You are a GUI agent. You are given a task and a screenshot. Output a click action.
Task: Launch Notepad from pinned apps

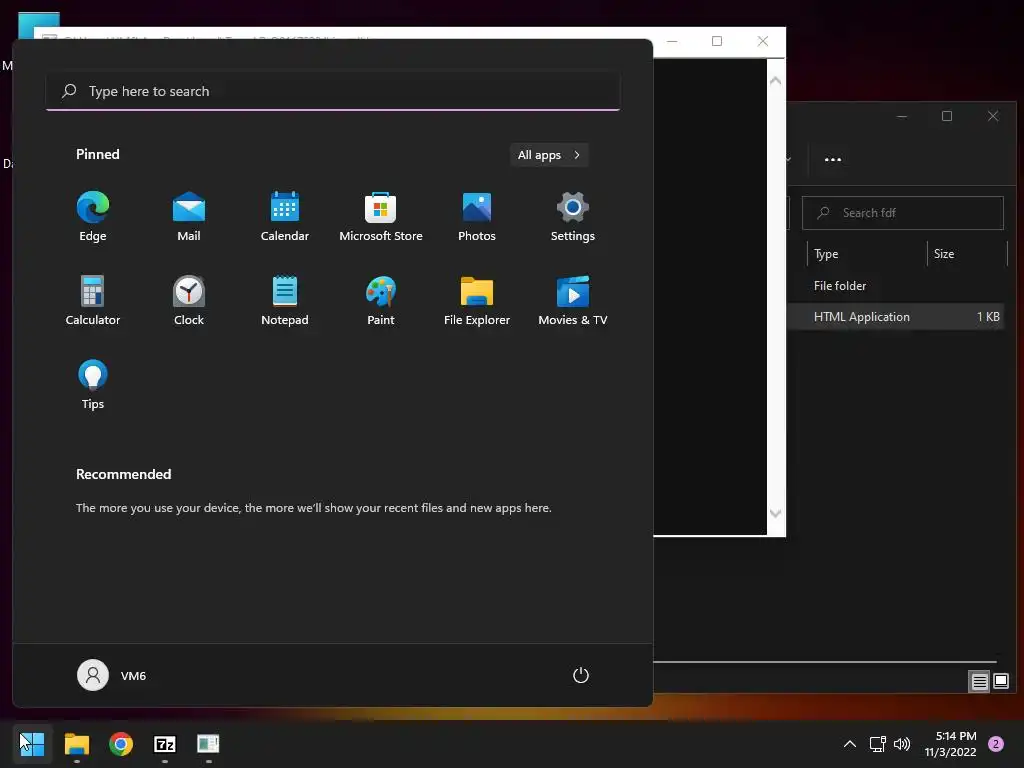285,300
